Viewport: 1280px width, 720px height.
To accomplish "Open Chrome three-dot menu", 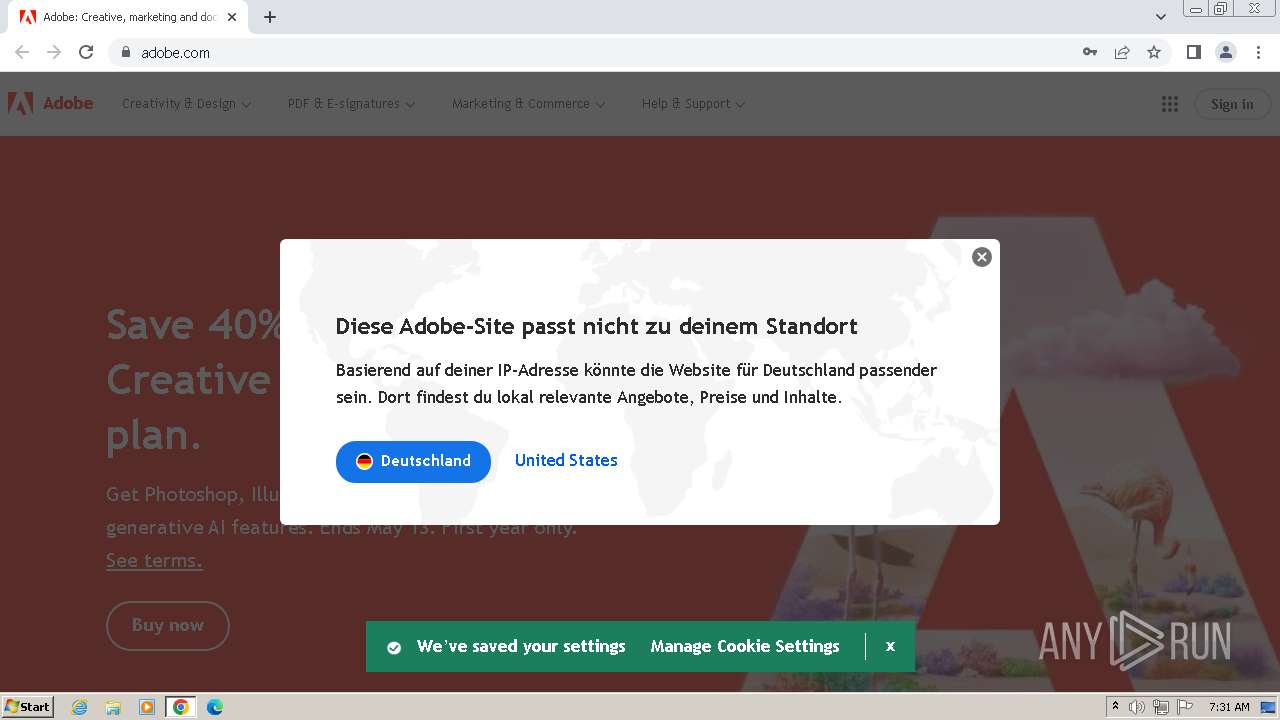I will pyautogui.click(x=1258, y=52).
